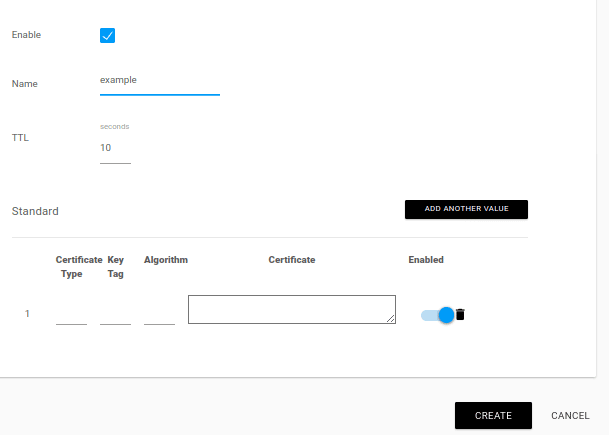
Task: Add another value to Standard
Action: [466, 209]
